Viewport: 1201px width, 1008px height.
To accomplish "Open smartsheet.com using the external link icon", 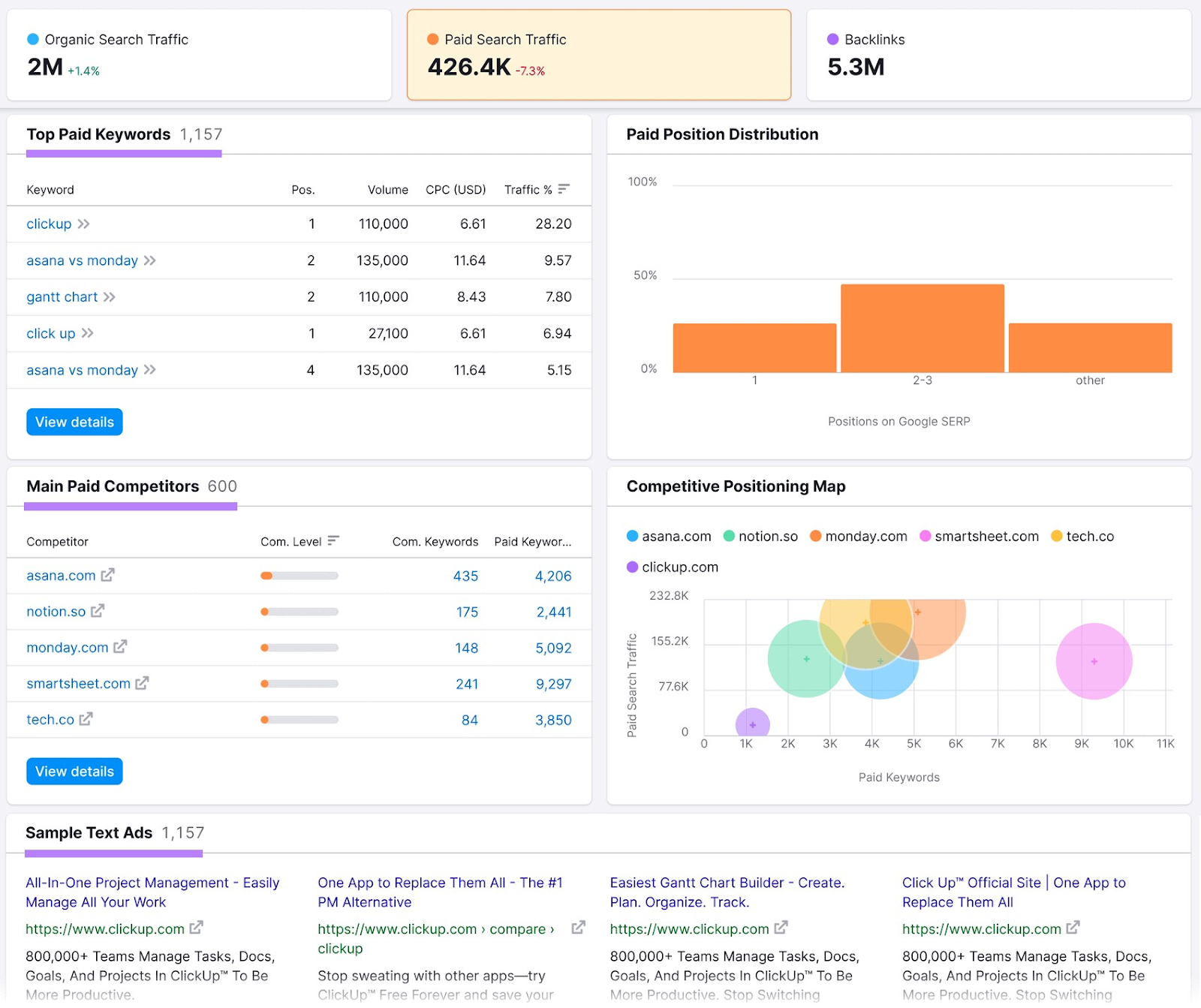I will point(143,683).
